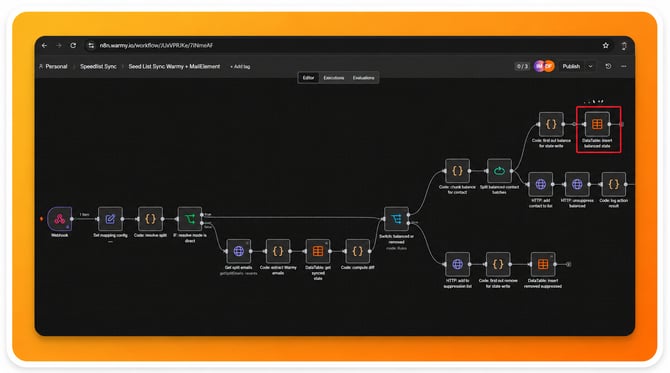Click the Add tag link
This screenshot has width=670, height=373.
point(240,67)
